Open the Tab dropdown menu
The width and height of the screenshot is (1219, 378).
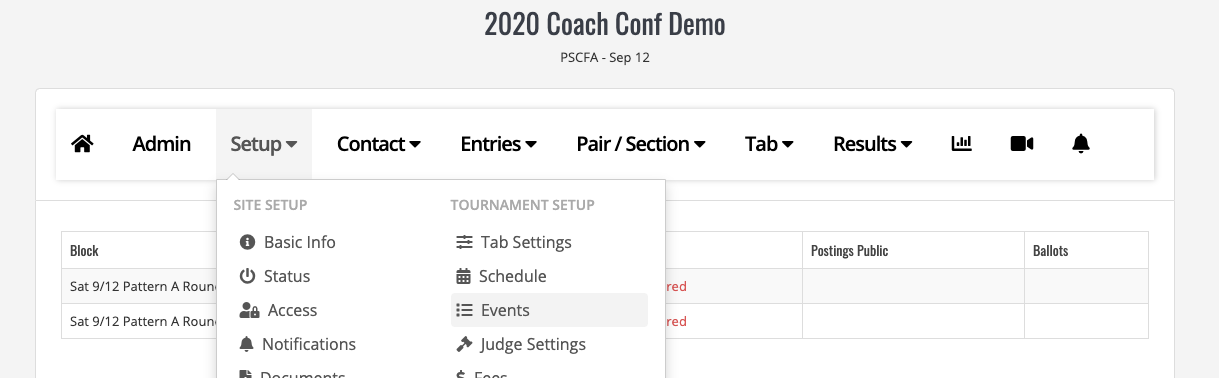pos(770,144)
